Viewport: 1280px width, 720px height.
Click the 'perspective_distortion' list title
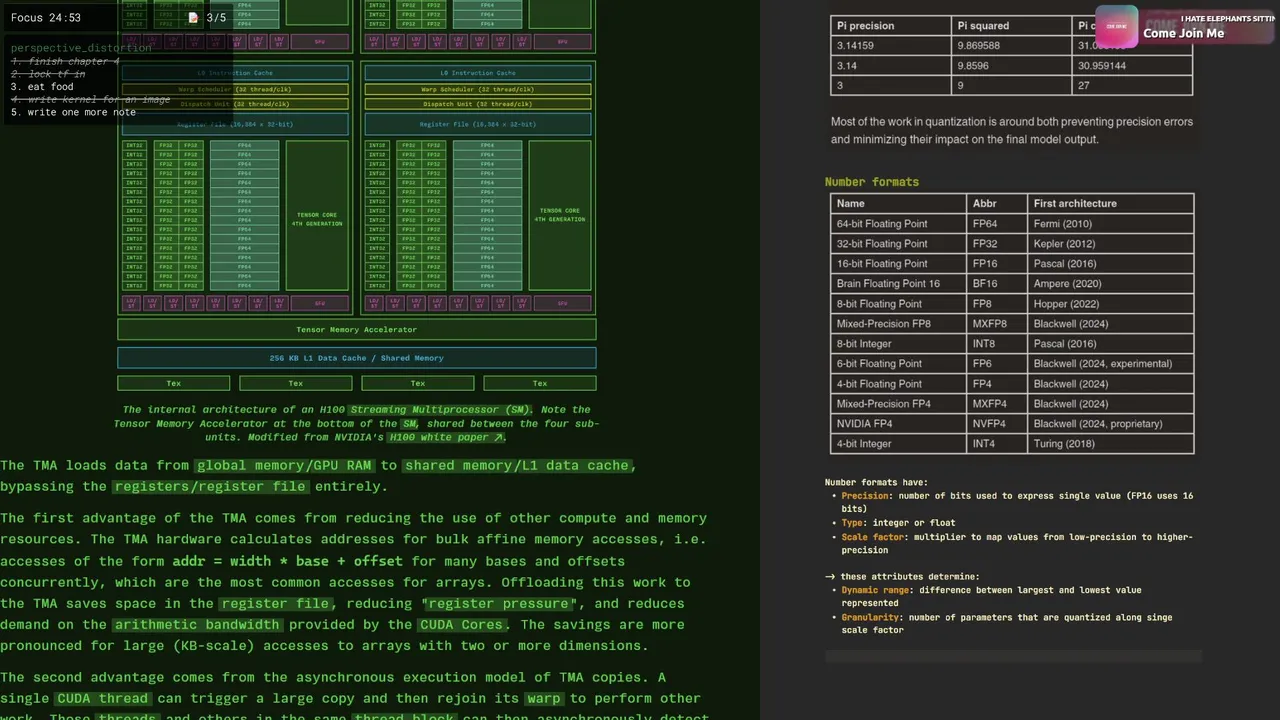(x=81, y=48)
